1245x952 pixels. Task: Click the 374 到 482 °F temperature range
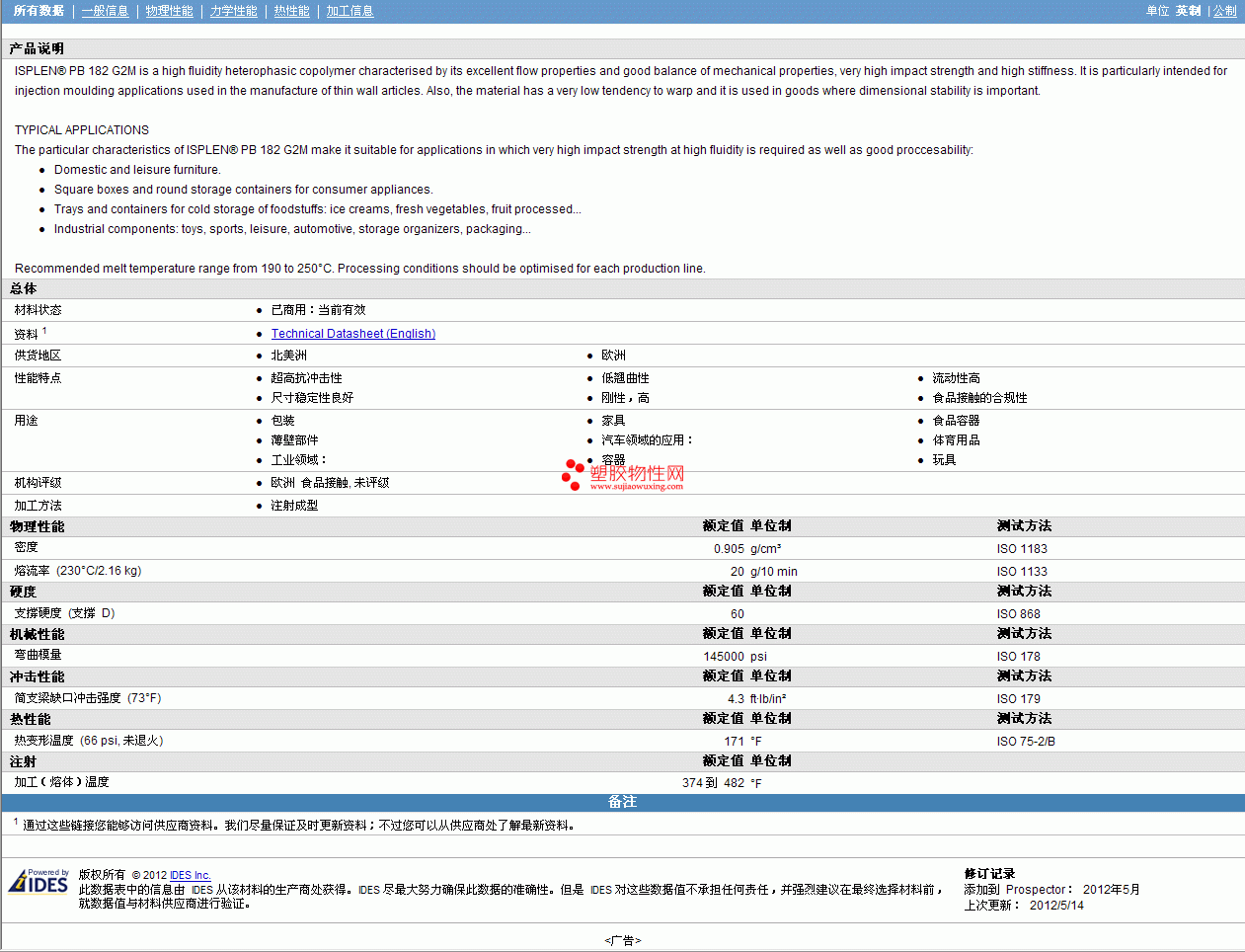point(722,783)
